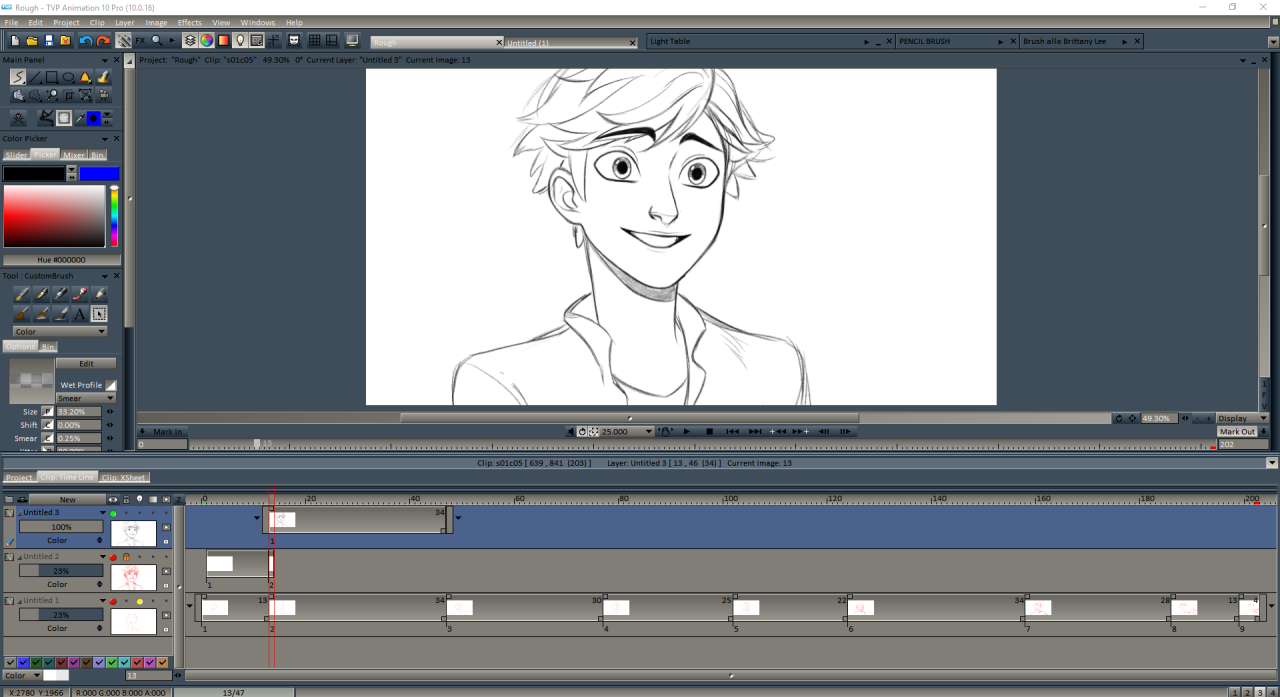Open the Windows menu
The width and height of the screenshot is (1280, 697).
(258, 22)
